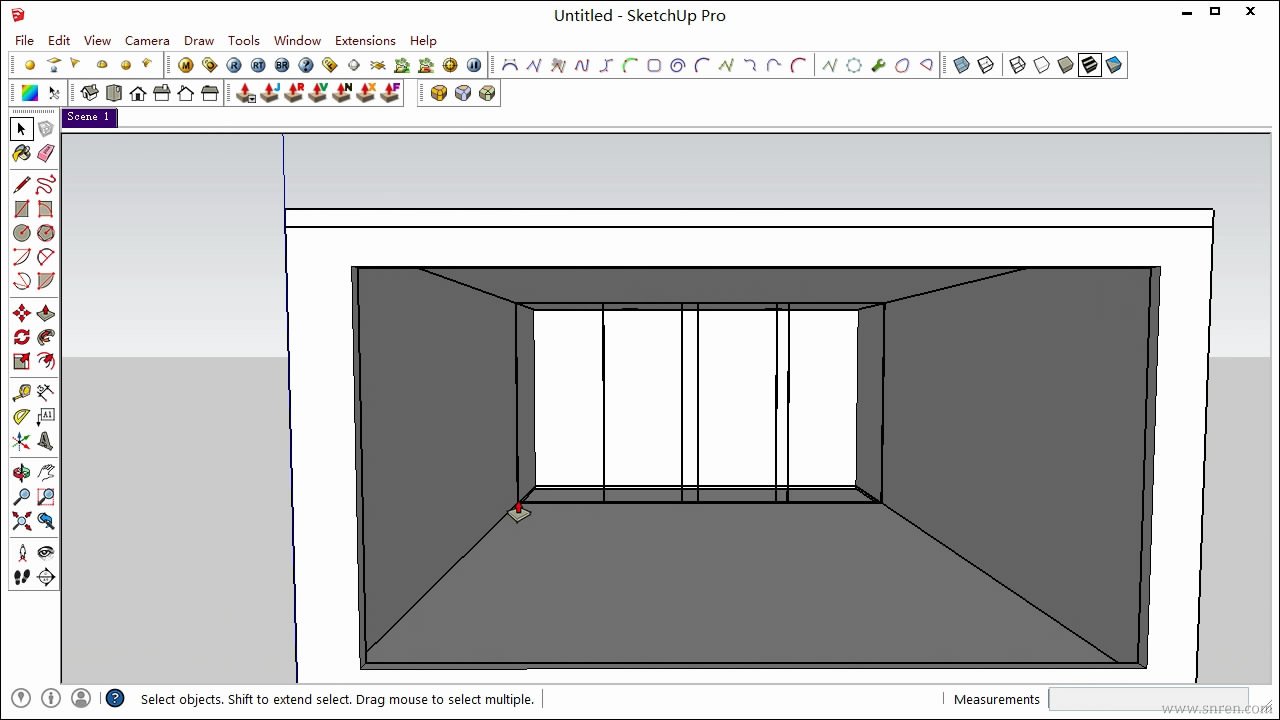Choose the Freehand drawing tool

point(45,185)
